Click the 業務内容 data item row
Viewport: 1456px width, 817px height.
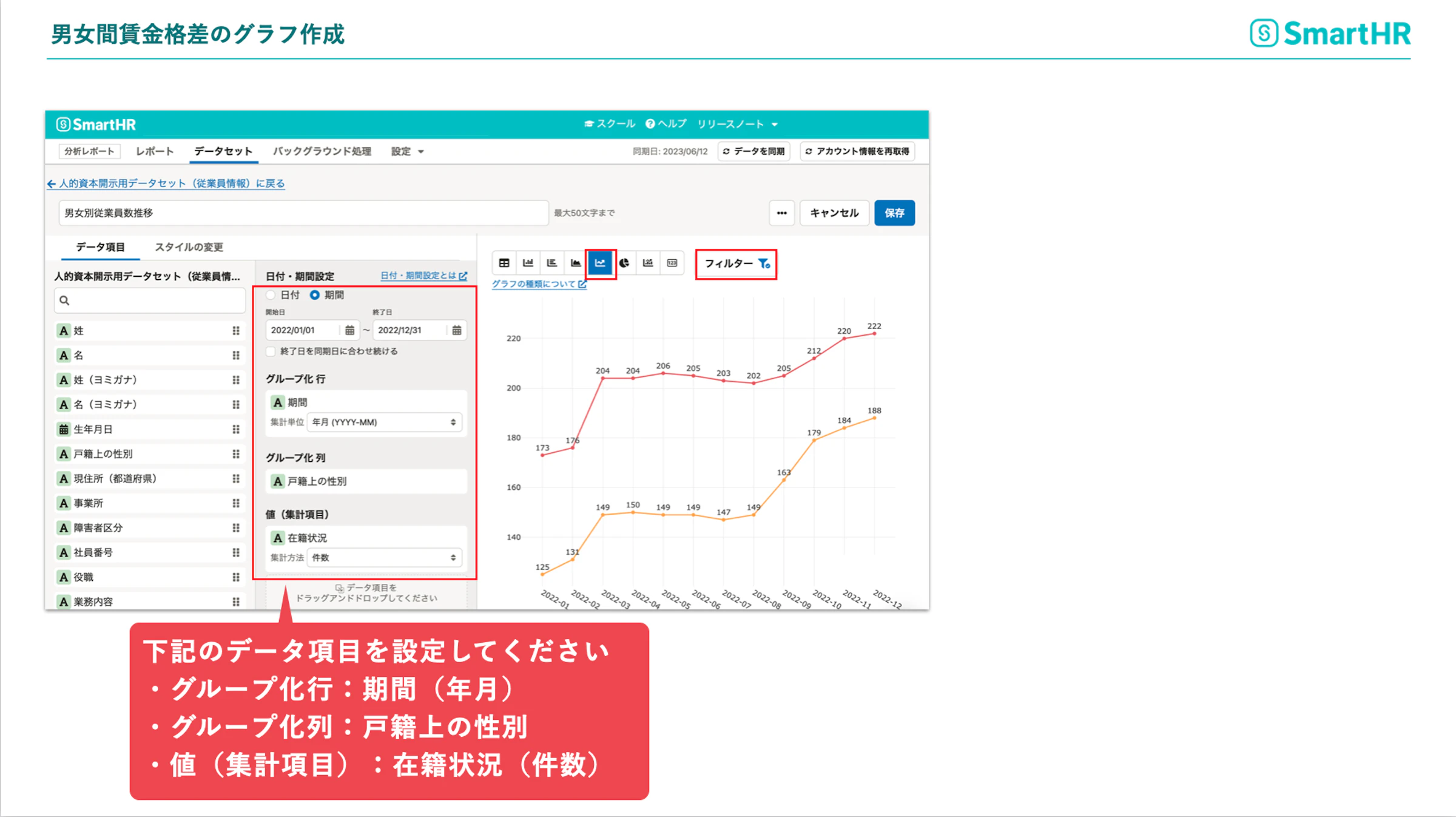coord(150,602)
